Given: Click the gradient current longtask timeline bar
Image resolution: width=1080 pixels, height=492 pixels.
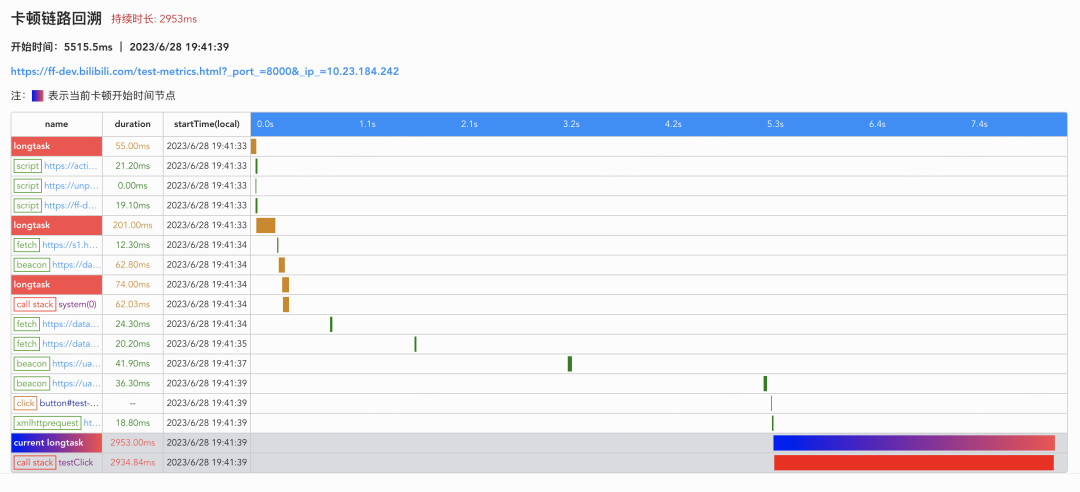Looking at the screenshot, I should 914,443.
